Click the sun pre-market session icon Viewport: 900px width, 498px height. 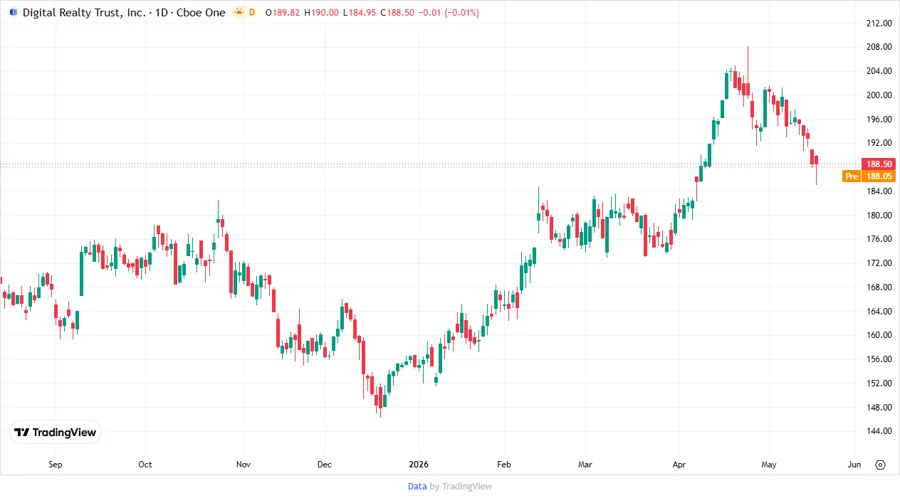pyautogui.click(x=239, y=12)
